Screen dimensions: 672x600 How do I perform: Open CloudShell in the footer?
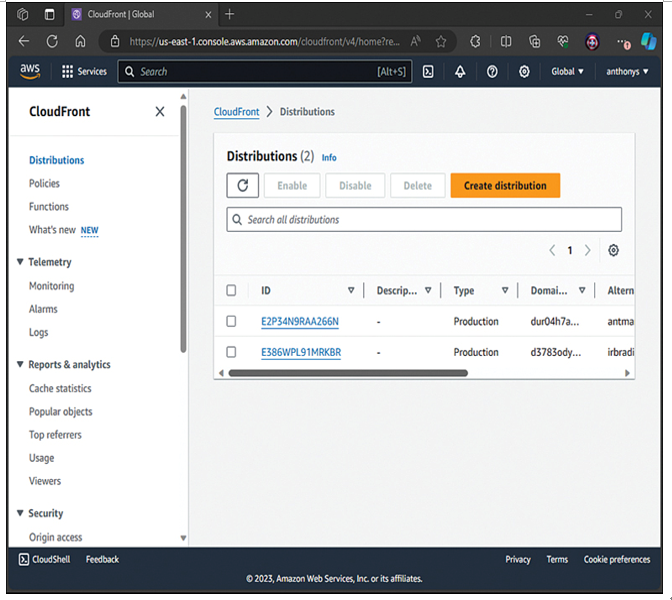[x=45, y=559]
